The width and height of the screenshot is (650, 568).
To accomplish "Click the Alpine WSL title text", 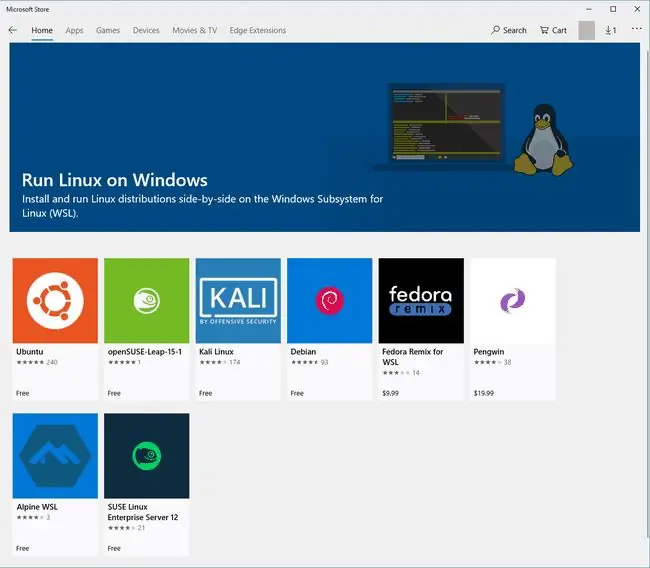I will pyautogui.click(x=37, y=507).
